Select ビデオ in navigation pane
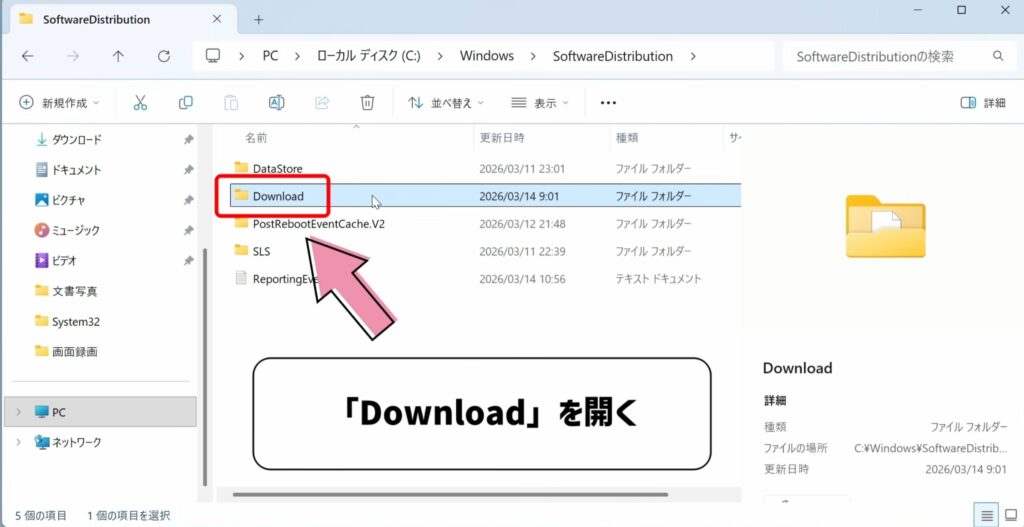The height and width of the screenshot is (527, 1024). [x=56, y=261]
